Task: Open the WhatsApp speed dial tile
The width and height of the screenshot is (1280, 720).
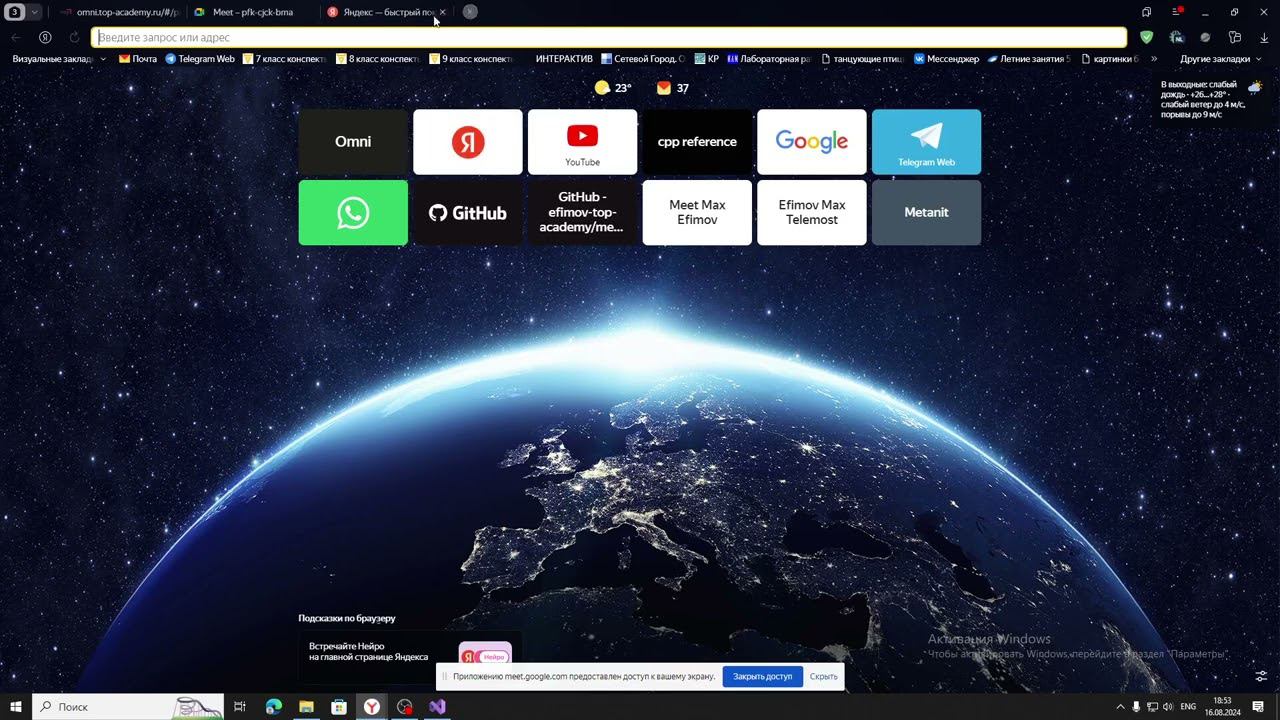Action: [x=353, y=213]
